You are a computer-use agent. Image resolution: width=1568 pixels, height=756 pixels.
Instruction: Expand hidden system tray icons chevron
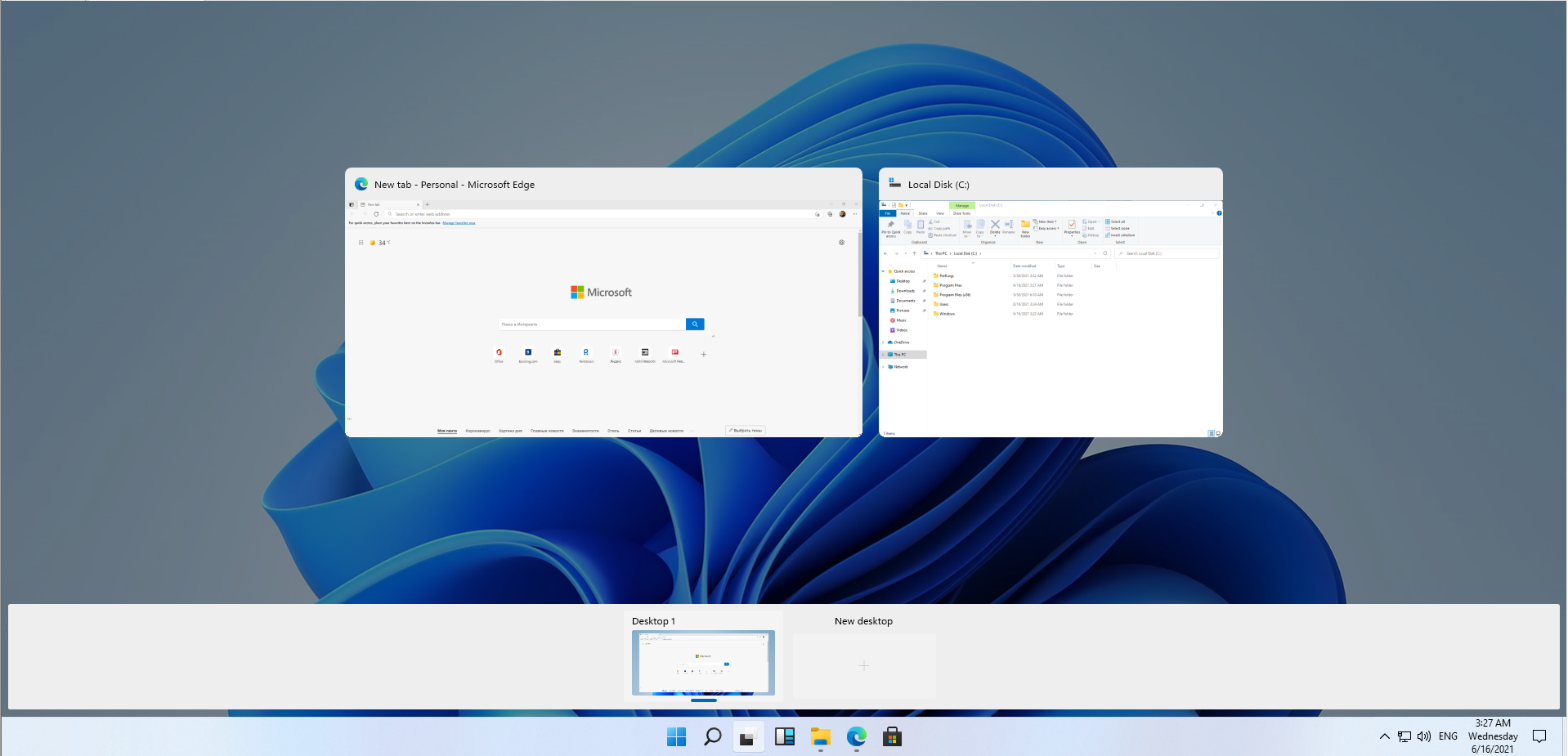1385,736
